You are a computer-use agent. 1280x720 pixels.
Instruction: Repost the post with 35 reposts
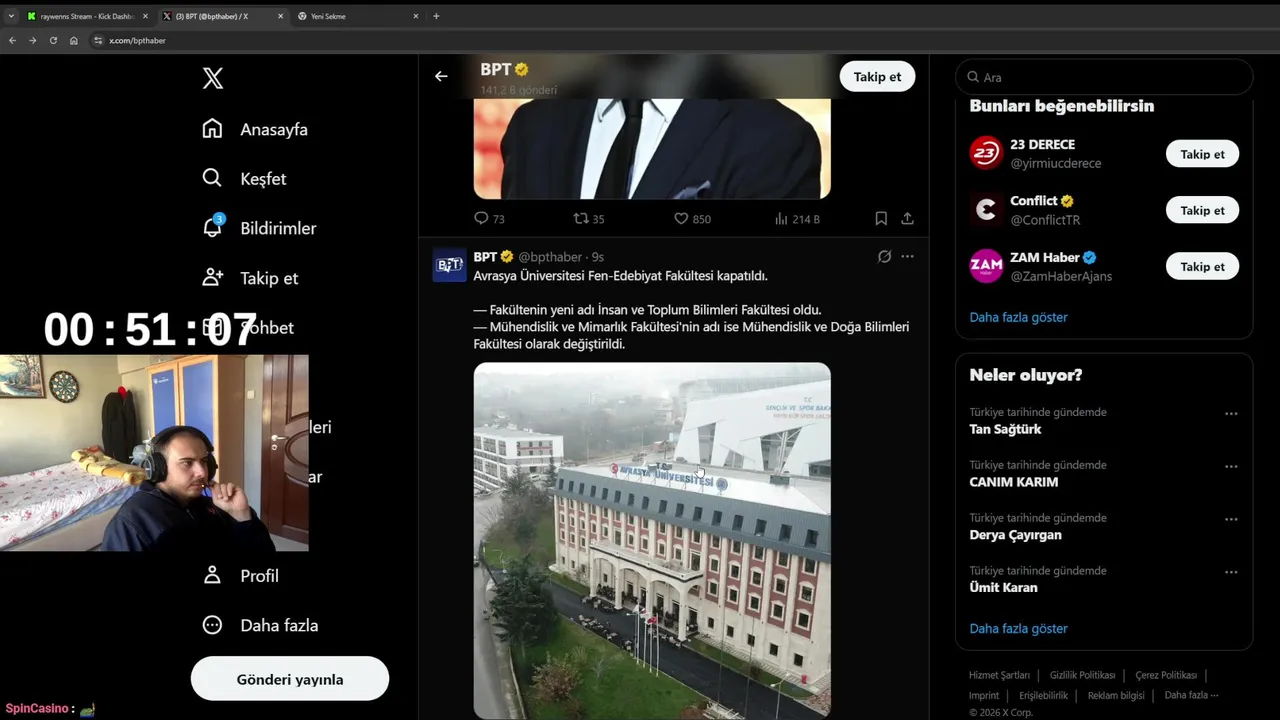click(589, 218)
